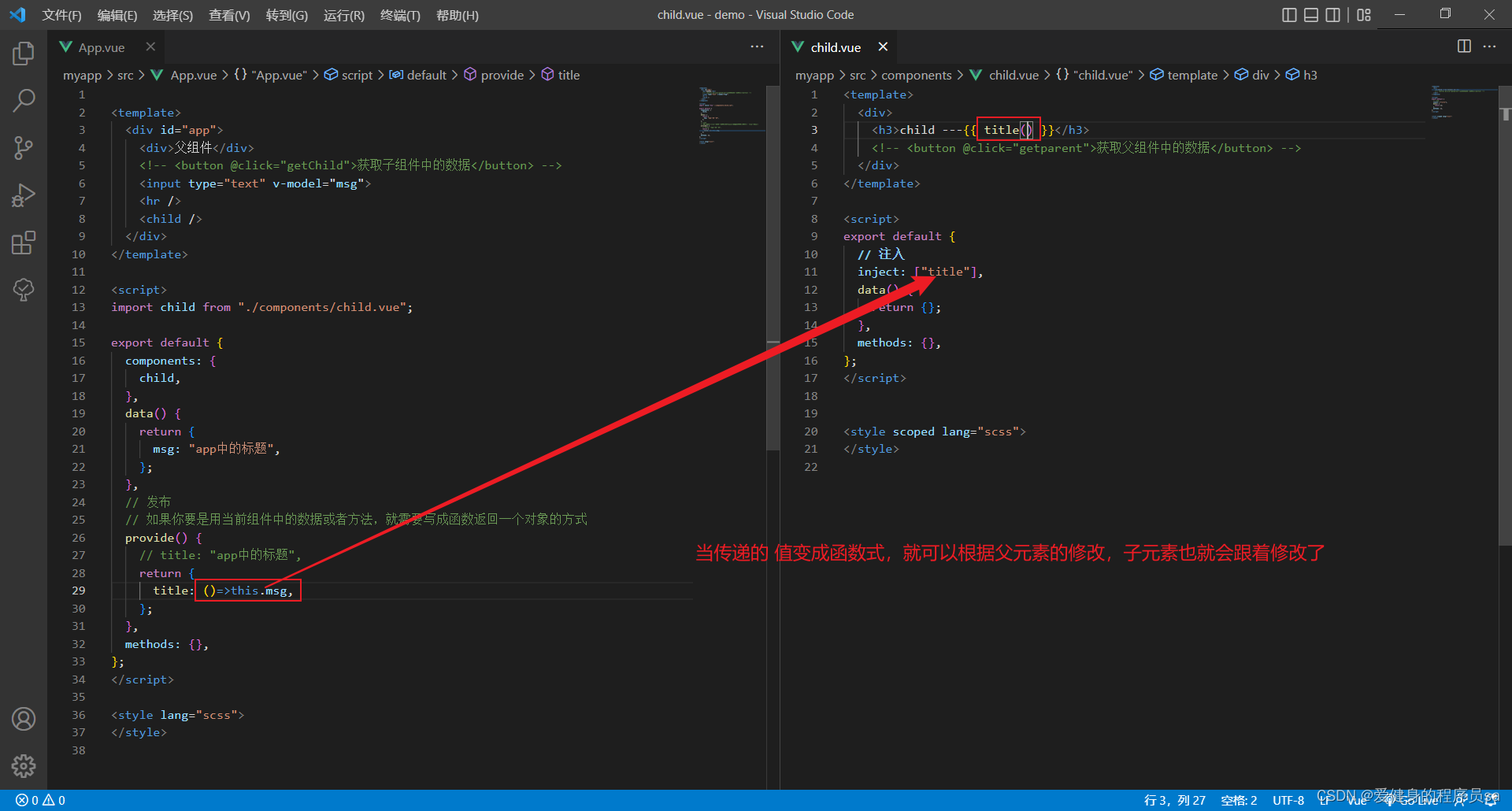1512x811 pixels.
Task: Click line number 11 in child.vue
Action: [x=811, y=272]
